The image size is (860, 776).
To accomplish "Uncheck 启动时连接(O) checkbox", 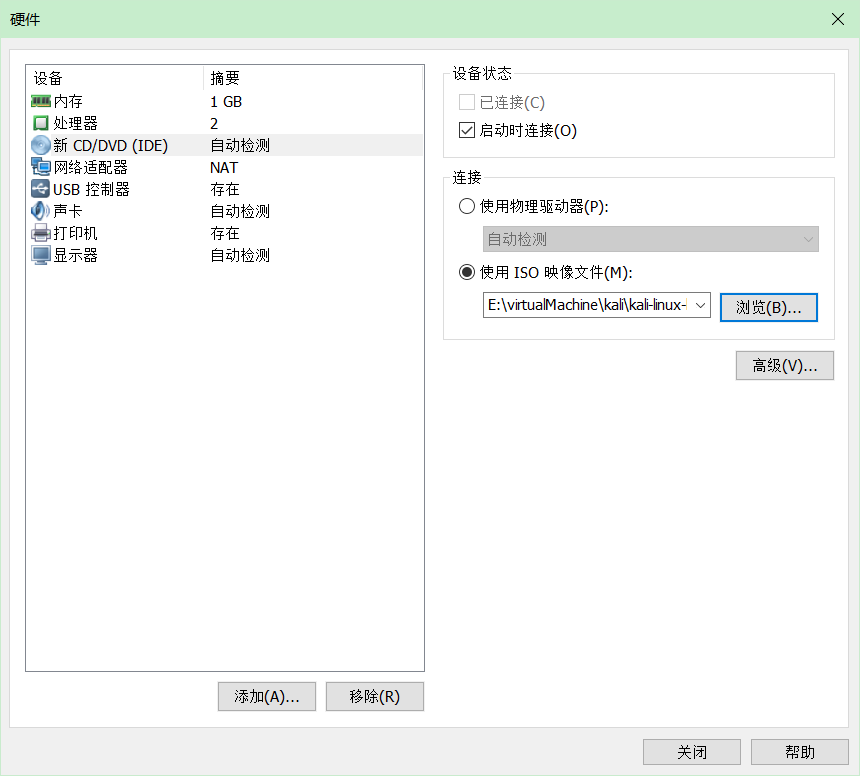I will 467,131.
